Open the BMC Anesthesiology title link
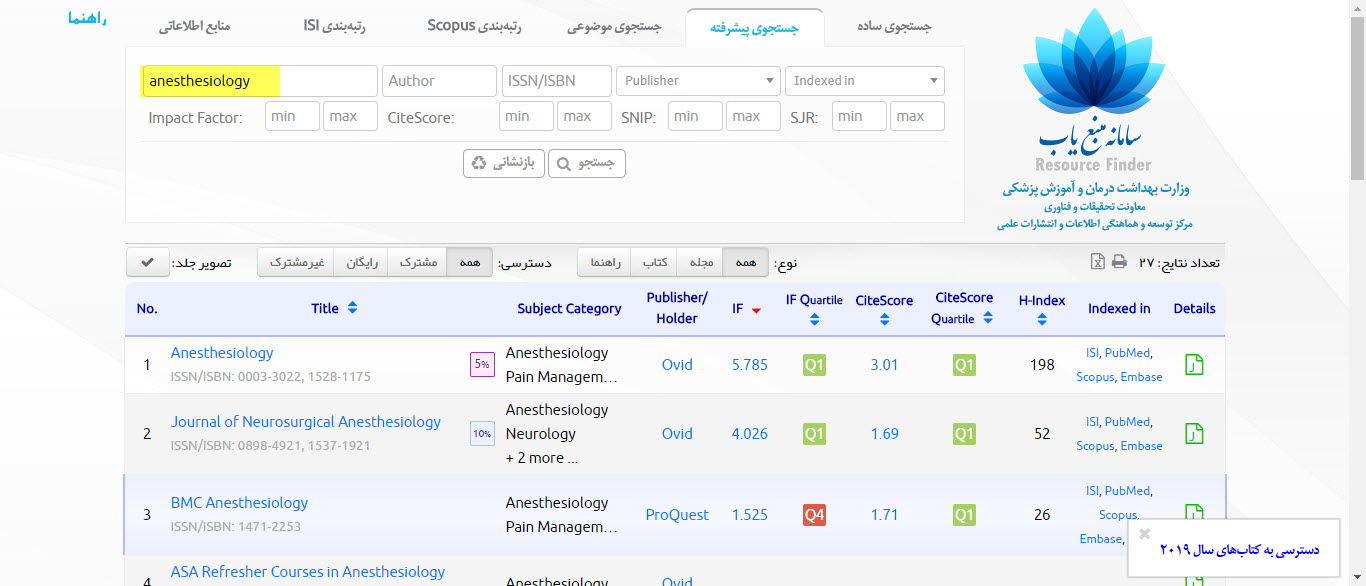Viewport: 1366px width, 586px height. coord(239,503)
